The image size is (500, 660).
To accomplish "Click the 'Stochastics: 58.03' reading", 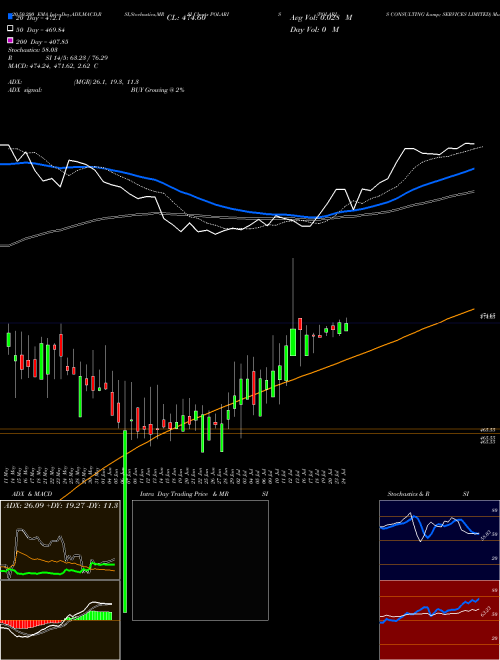I will tap(33, 50).
